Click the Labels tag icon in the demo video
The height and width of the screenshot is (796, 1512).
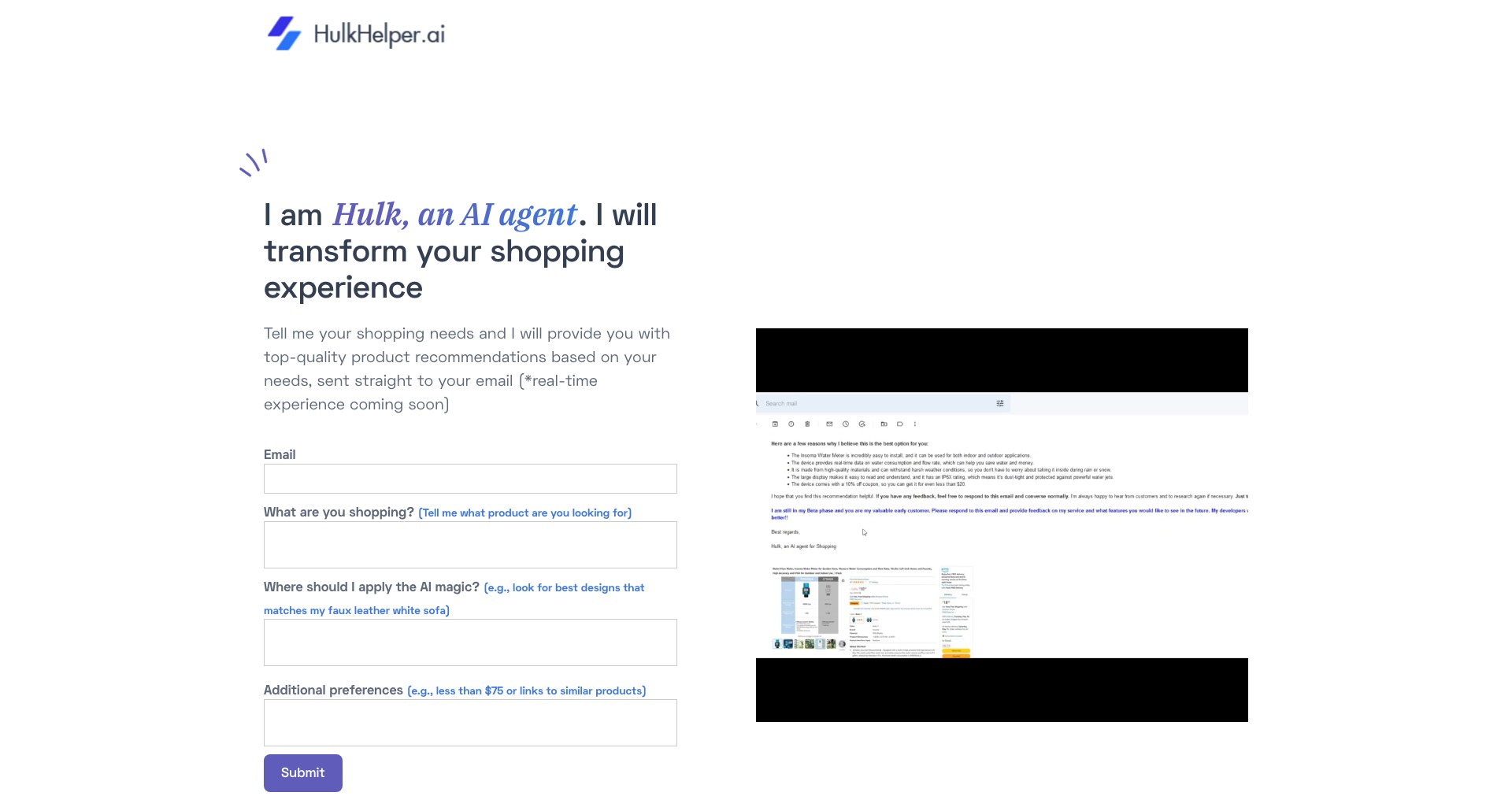click(900, 424)
